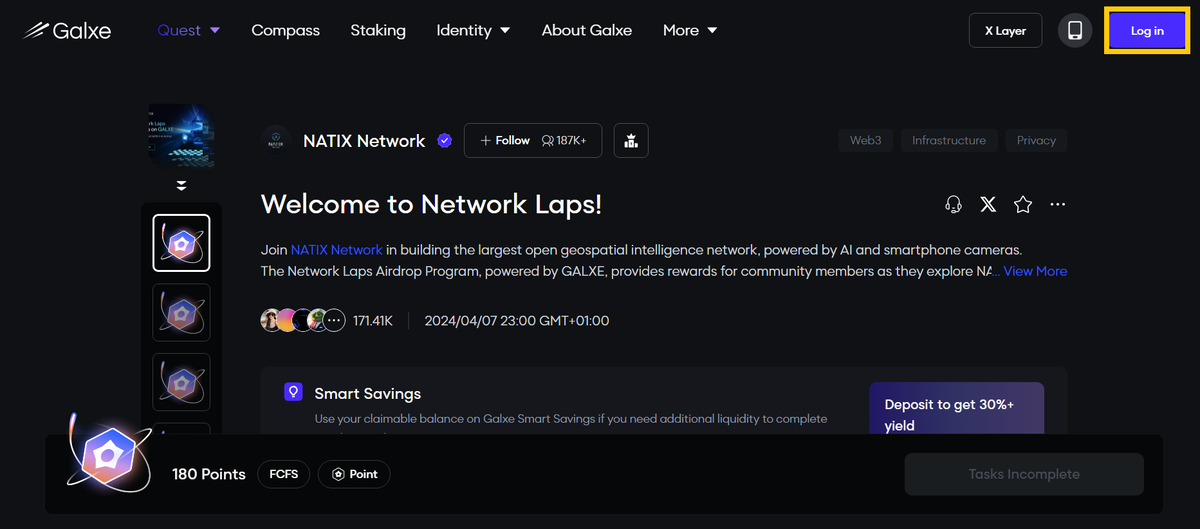Image resolution: width=1200 pixels, height=529 pixels.
Task: Click the participant avatars group
Action: (303, 321)
